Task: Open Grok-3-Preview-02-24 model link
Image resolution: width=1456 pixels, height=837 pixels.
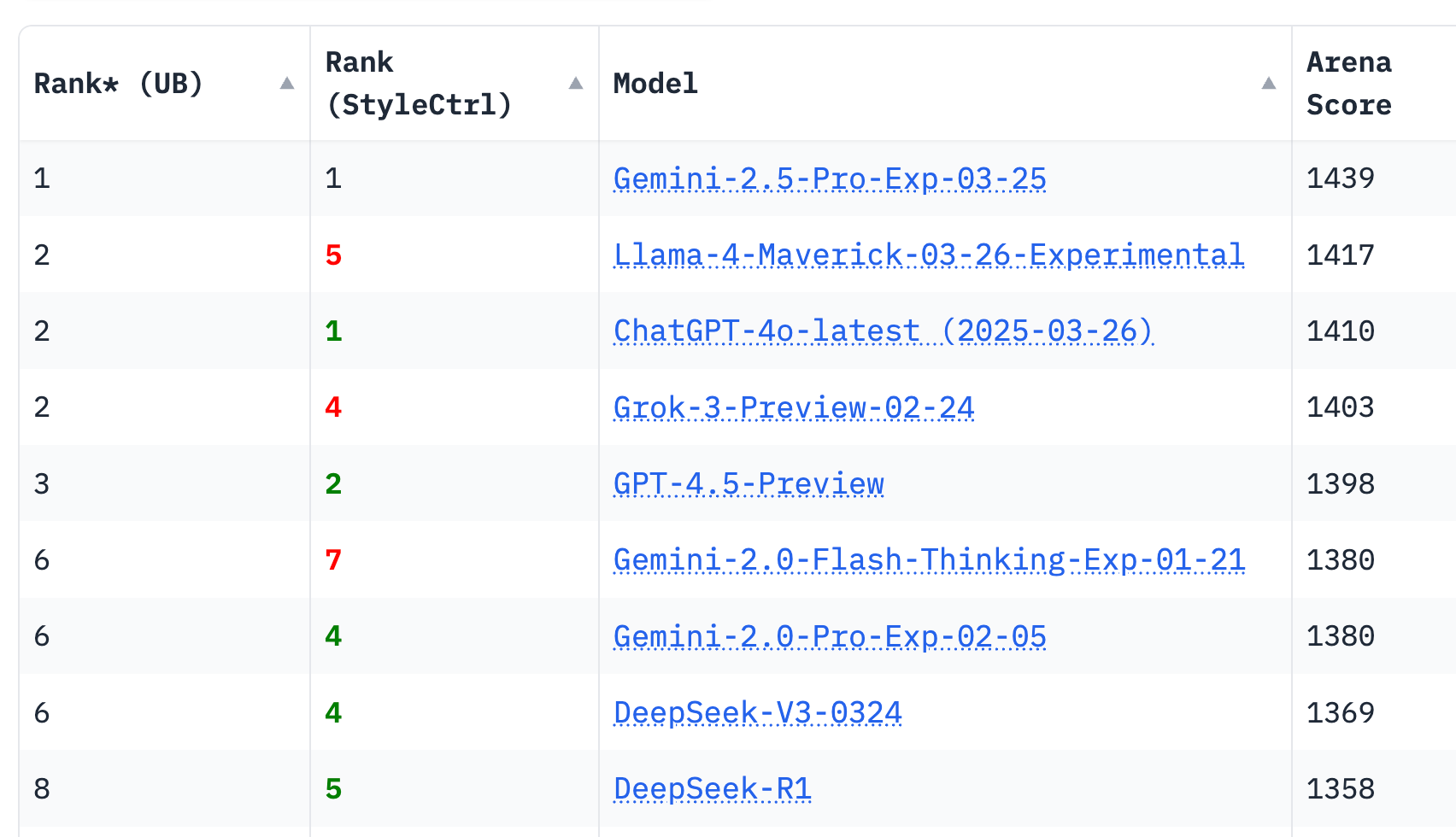Action: pyautogui.click(x=794, y=407)
